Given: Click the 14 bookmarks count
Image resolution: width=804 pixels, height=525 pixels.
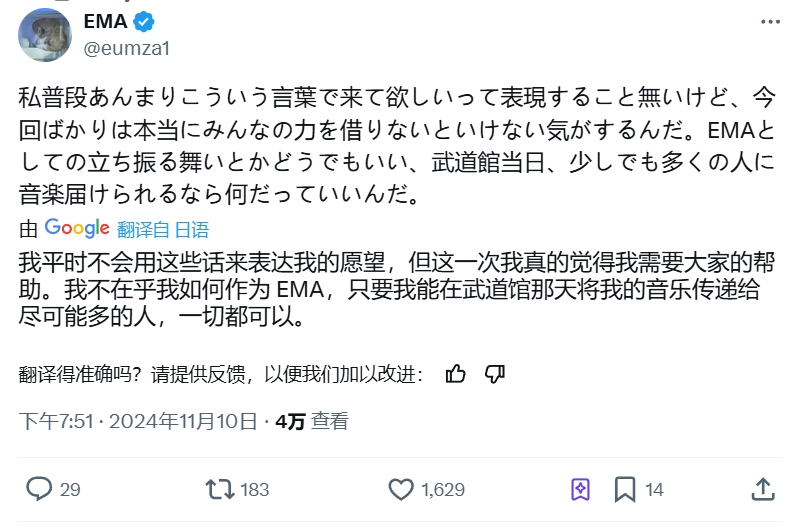Looking at the screenshot, I should 655,490.
